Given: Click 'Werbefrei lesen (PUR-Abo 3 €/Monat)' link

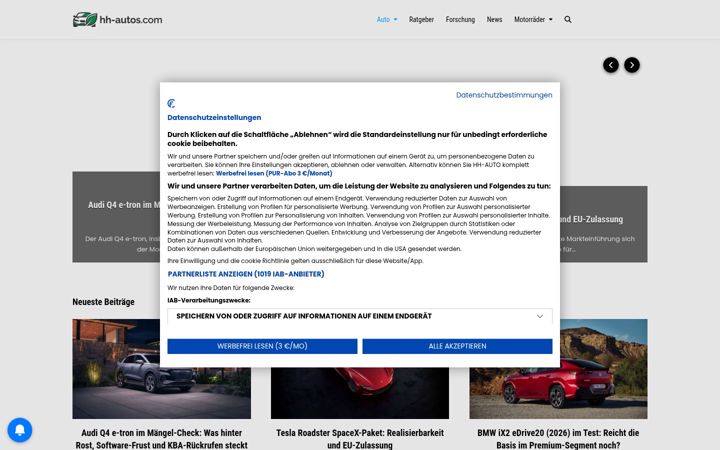Looking at the screenshot, I should 274,173.
